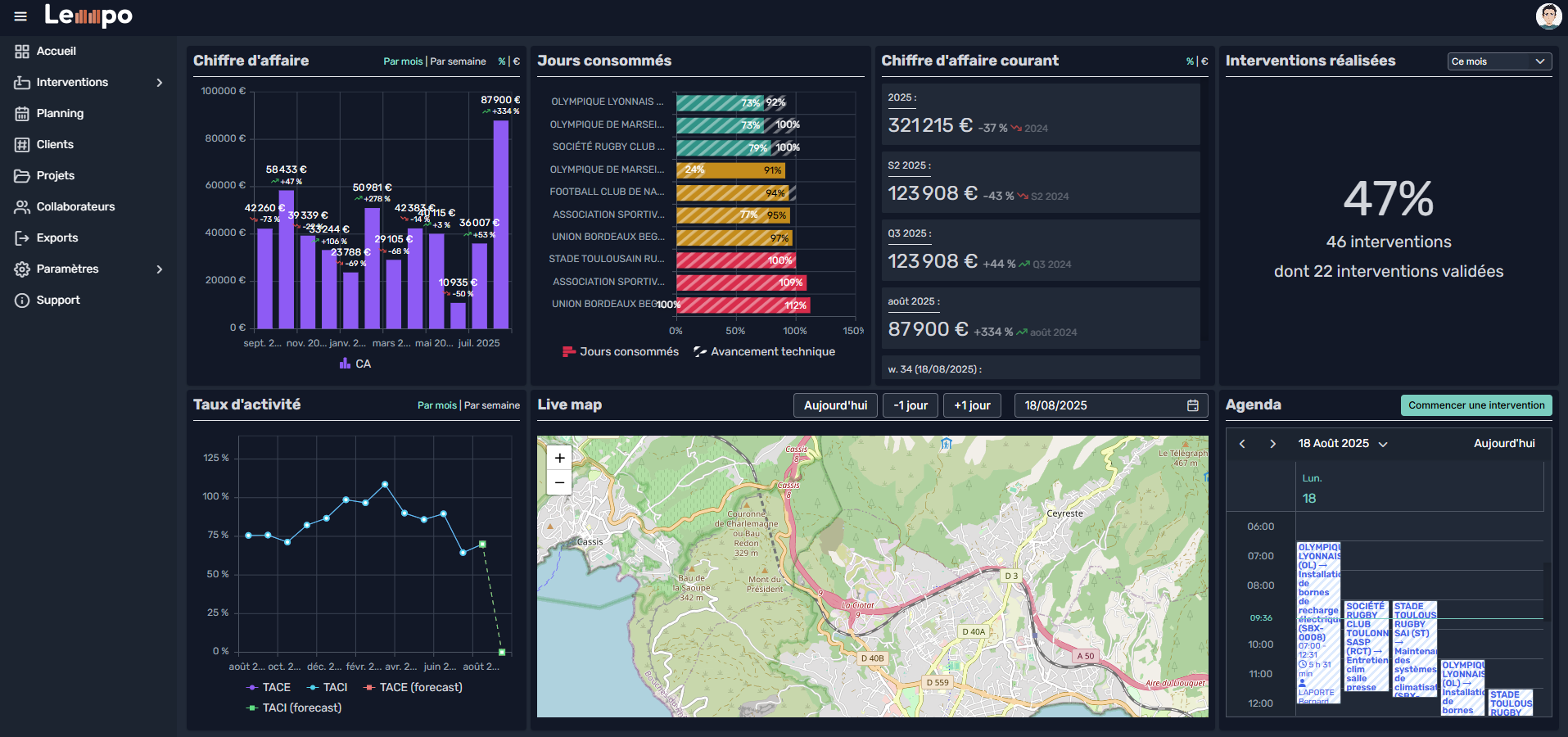Image resolution: width=1568 pixels, height=737 pixels.
Task: Open the hamburger menu icon
Action: pyautogui.click(x=20, y=16)
